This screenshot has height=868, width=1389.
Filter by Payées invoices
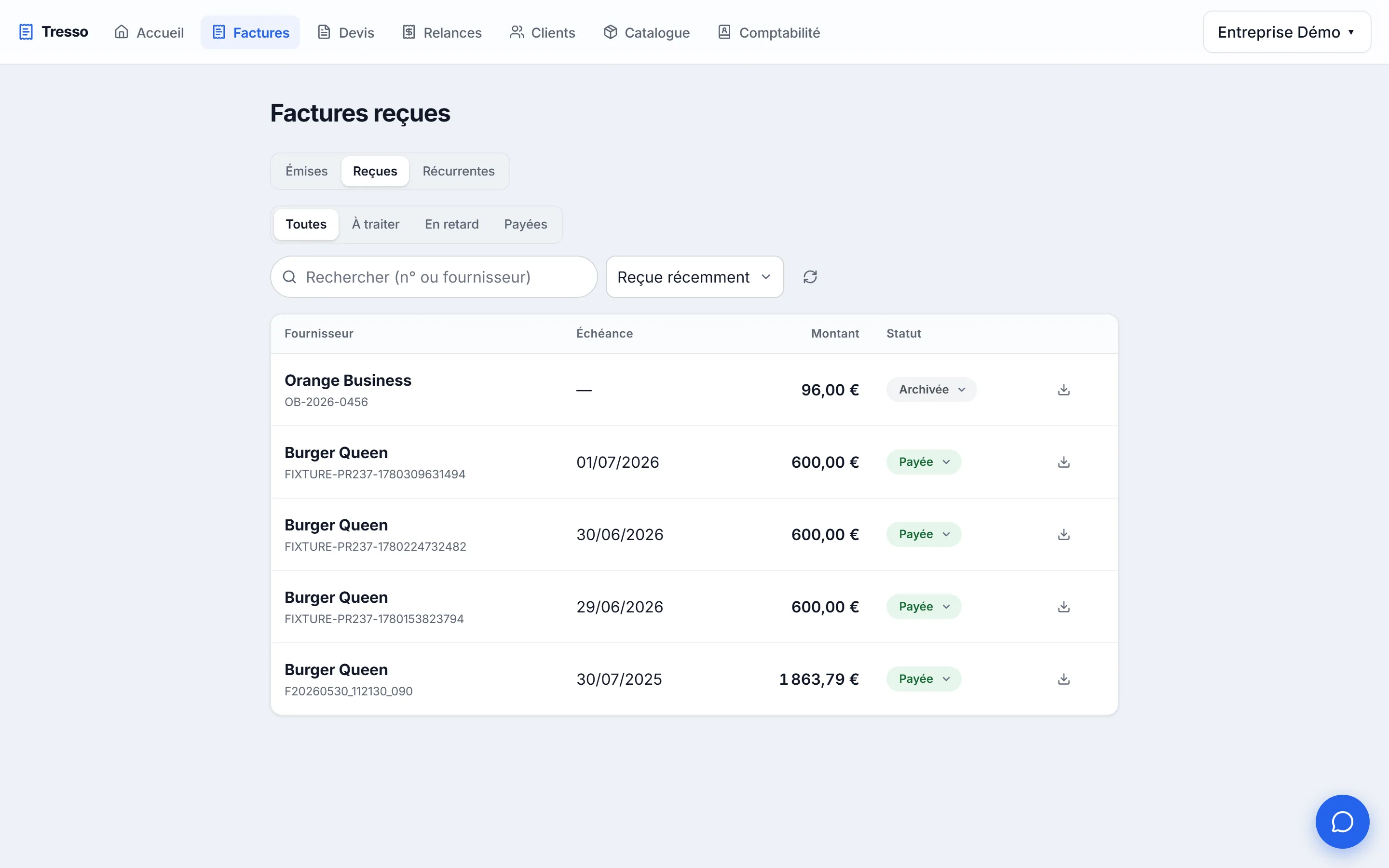point(525,224)
